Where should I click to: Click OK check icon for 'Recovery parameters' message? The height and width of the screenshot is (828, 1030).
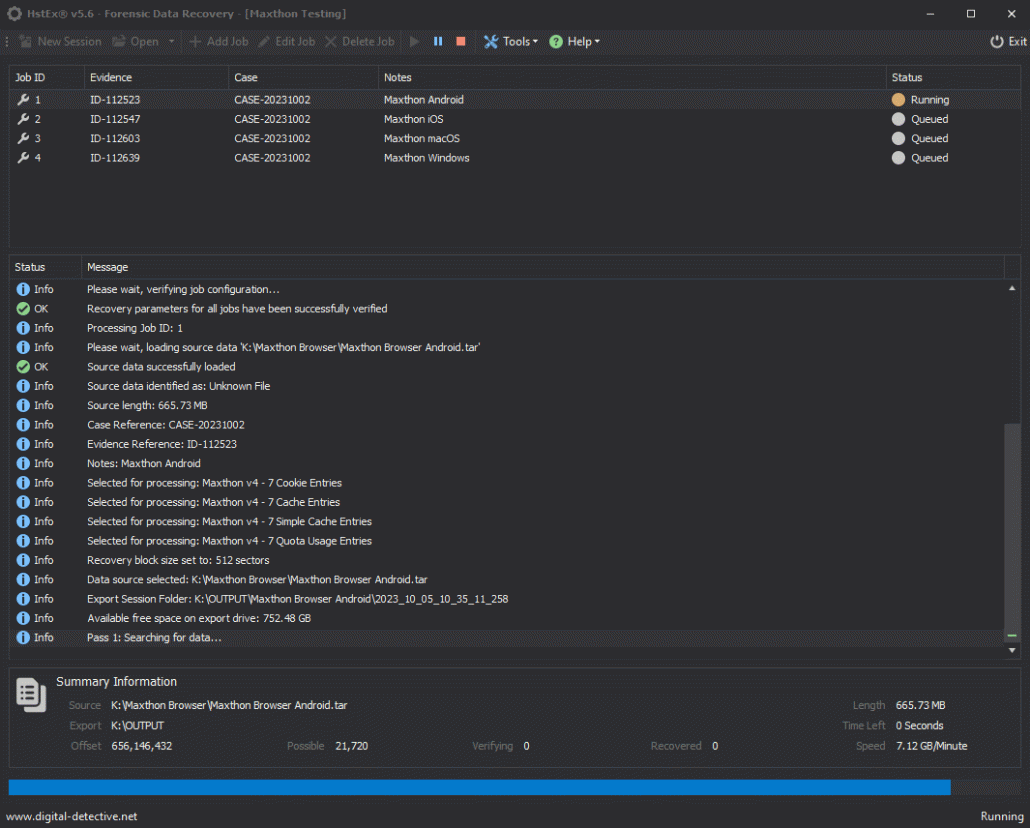[x=23, y=309]
